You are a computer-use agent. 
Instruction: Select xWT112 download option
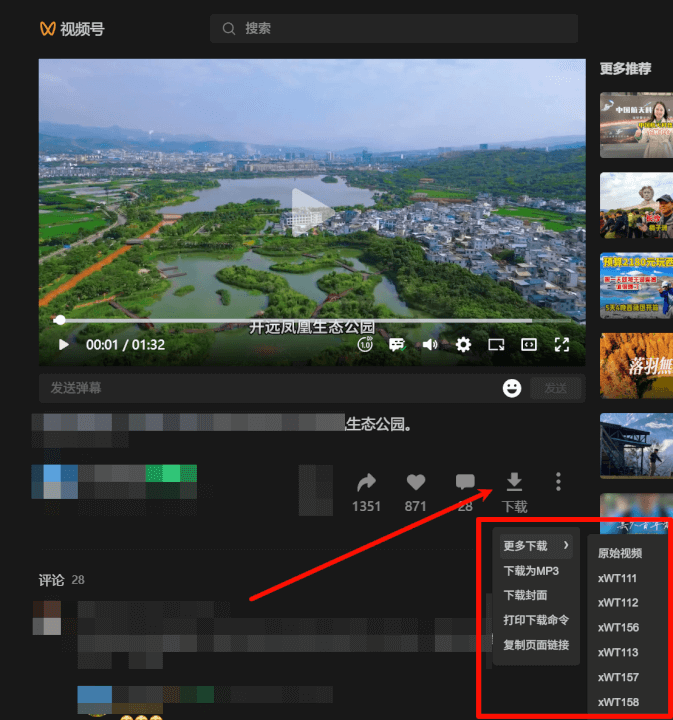coord(618,603)
